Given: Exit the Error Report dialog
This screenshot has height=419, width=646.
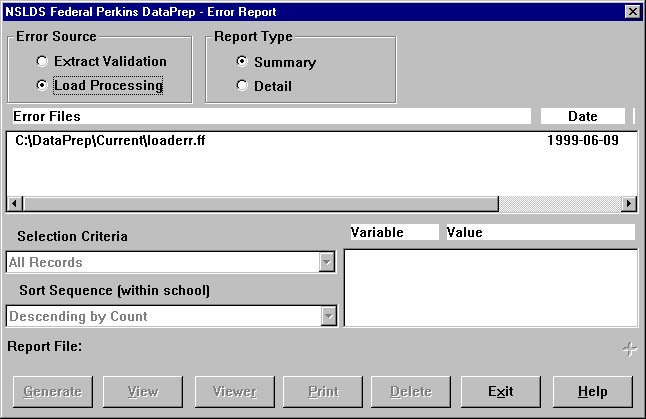Looking at the screenshot, I should pos(501,391).
